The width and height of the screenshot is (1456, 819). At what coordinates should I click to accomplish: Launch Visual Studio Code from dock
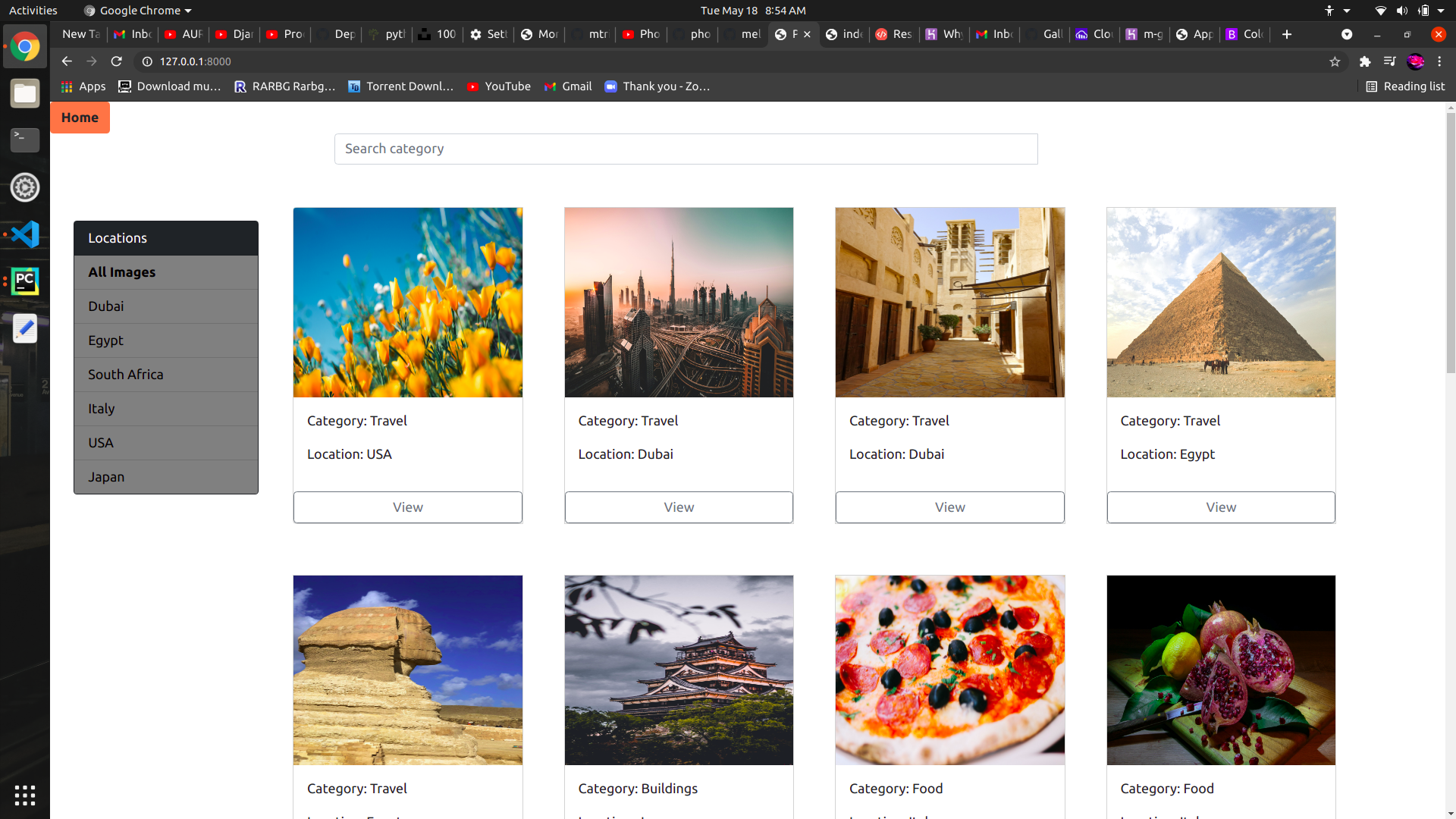click(25, 234)
